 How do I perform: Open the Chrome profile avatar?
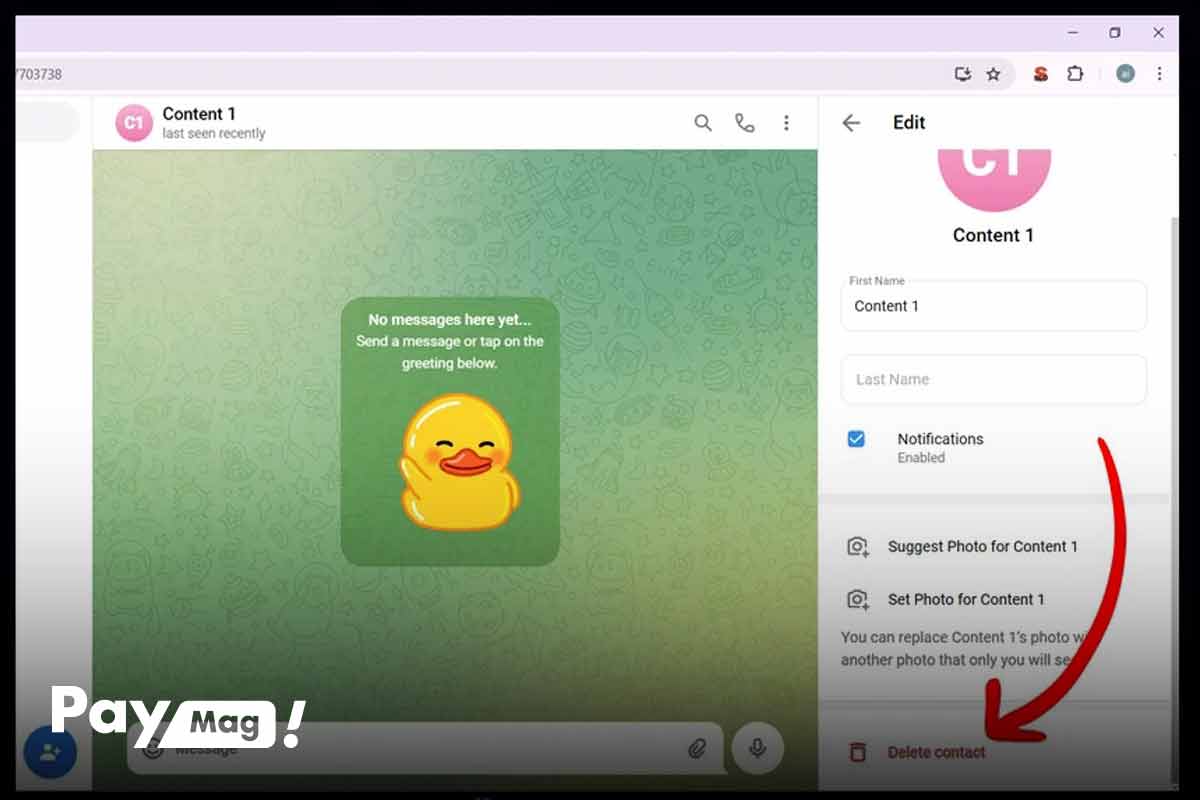(x=1126, y=74)
